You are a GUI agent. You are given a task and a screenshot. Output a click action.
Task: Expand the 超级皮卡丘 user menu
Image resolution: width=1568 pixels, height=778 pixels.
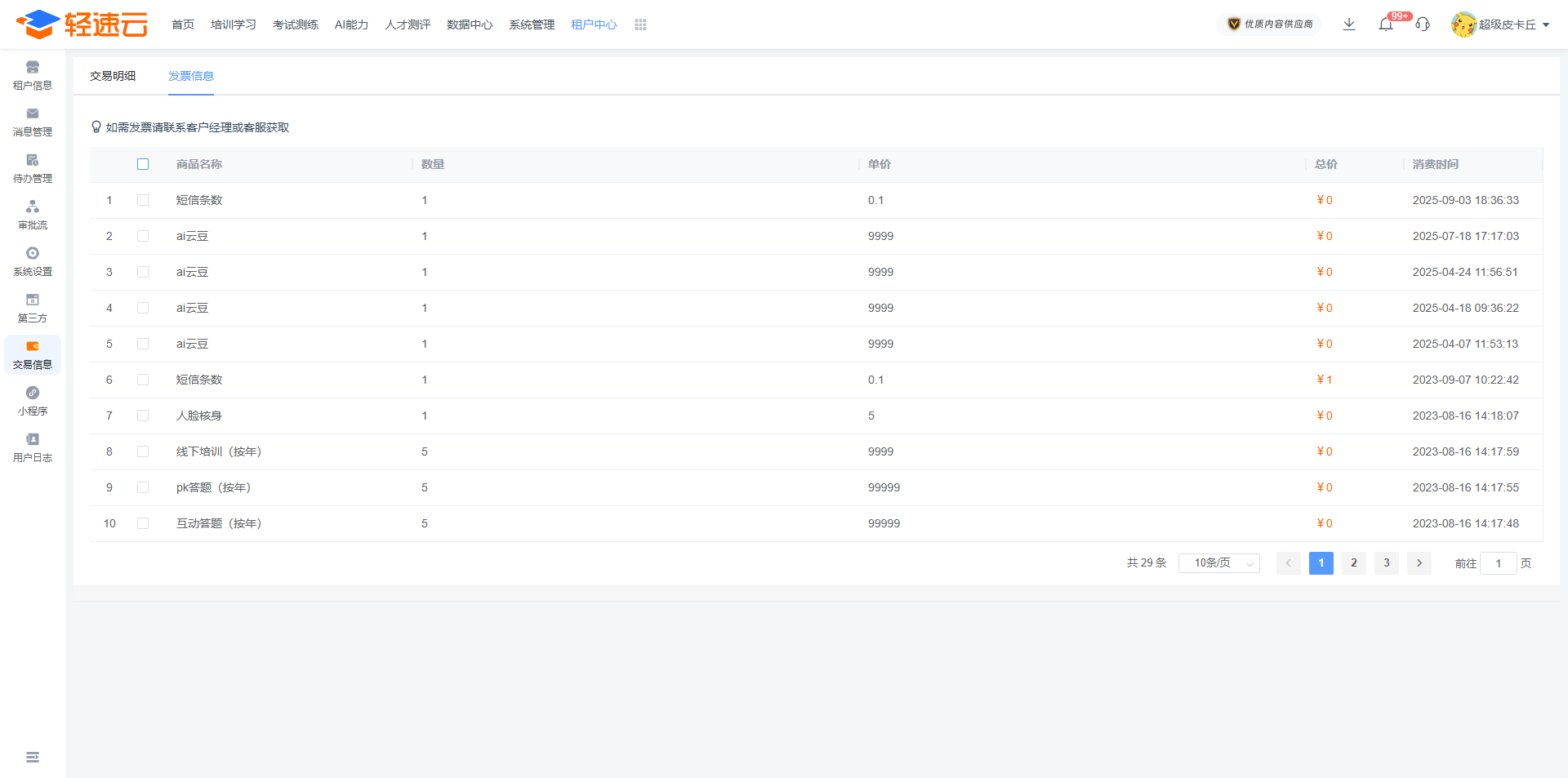click(1501, 24)
